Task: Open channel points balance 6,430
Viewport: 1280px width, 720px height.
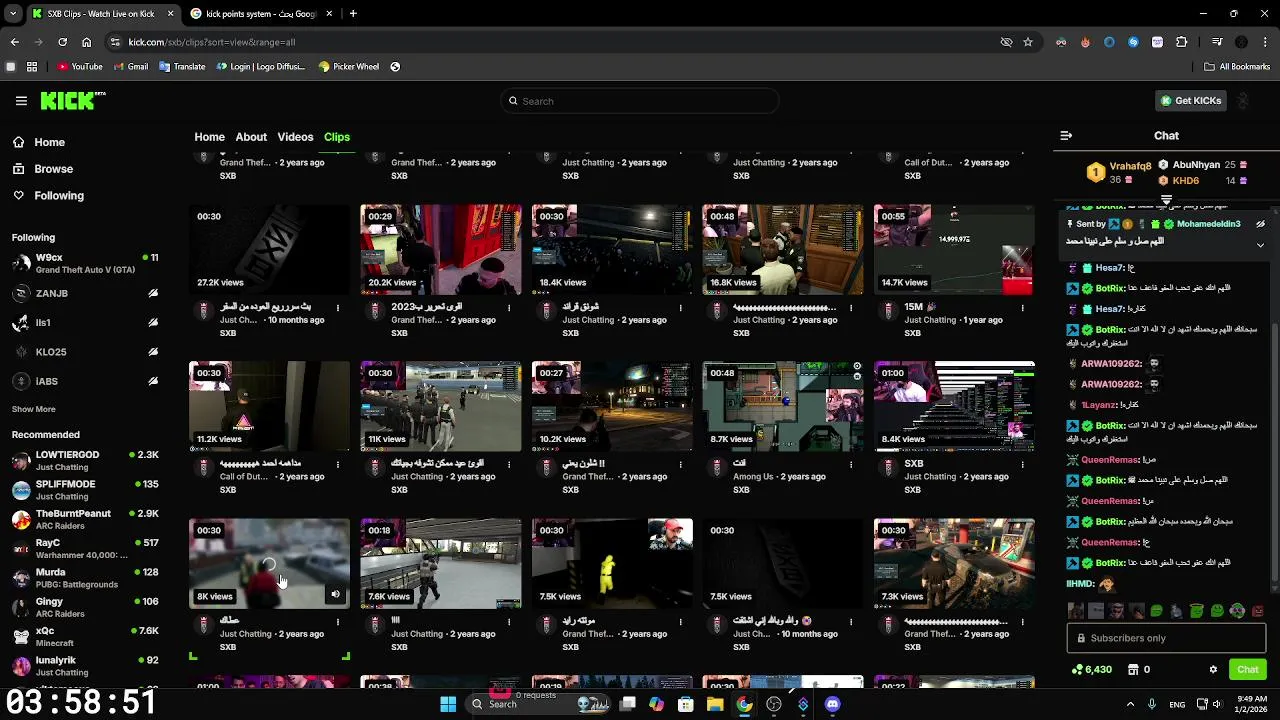Action: click(x=1092, y=670)
